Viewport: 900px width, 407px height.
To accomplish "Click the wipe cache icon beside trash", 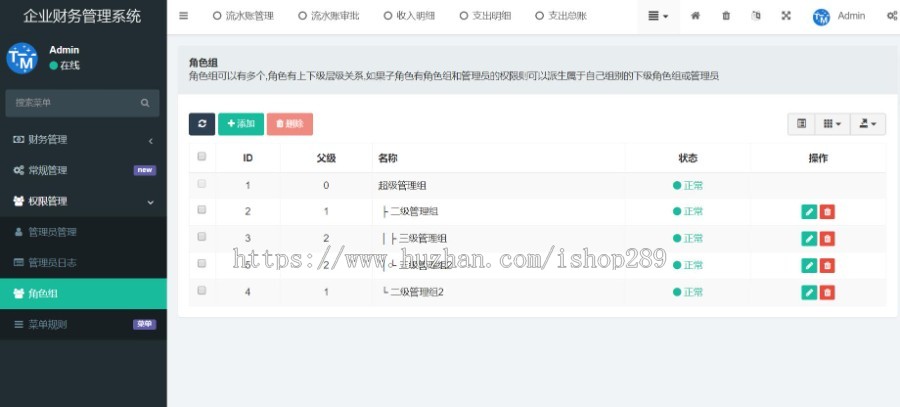I will coord(756,16).
